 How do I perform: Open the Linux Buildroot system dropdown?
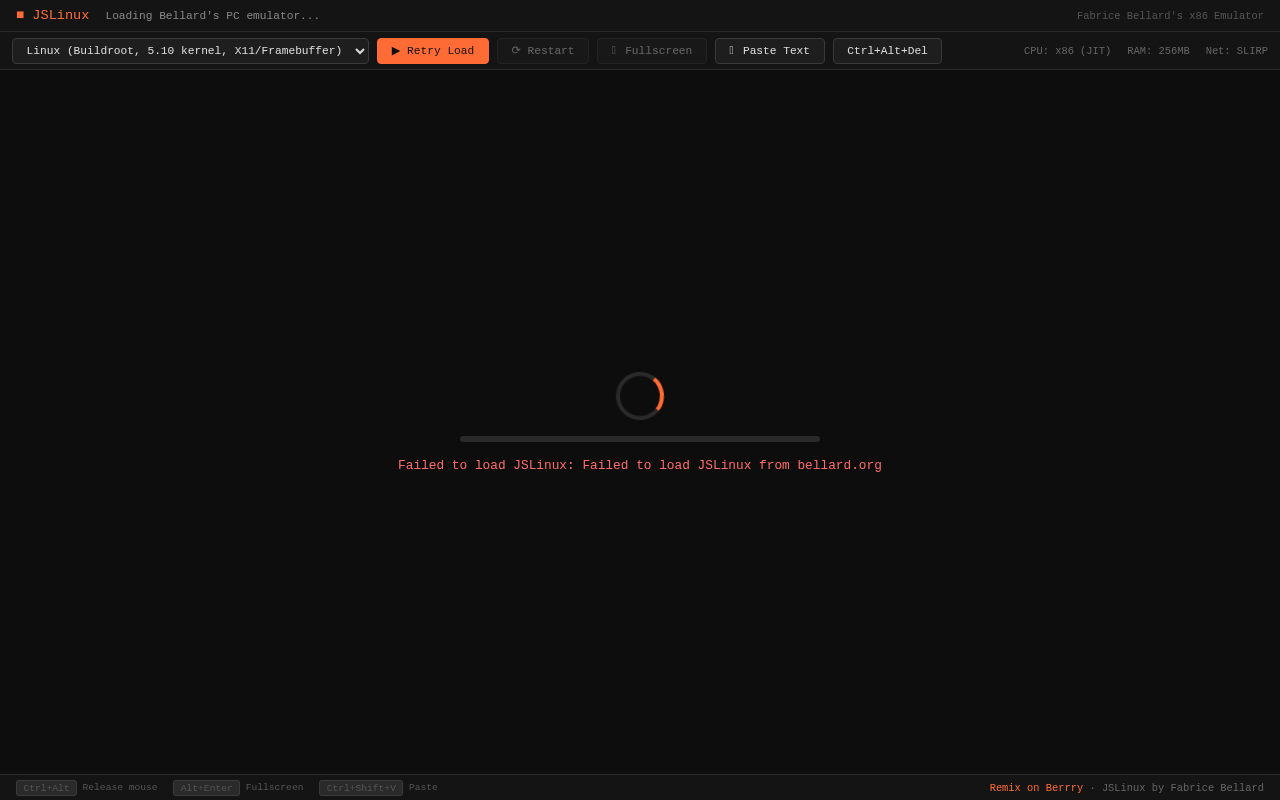190,51
